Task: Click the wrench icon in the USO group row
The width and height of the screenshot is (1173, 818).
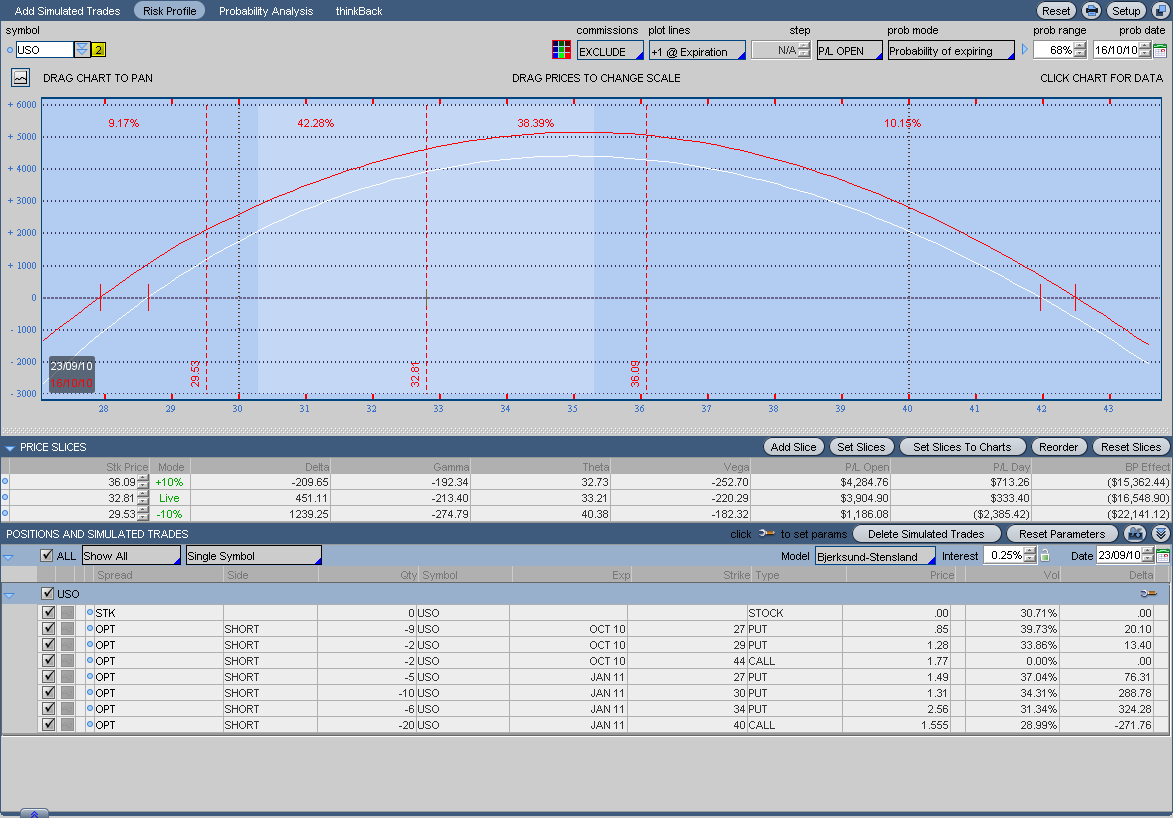Action: [x=1146, y=594]
